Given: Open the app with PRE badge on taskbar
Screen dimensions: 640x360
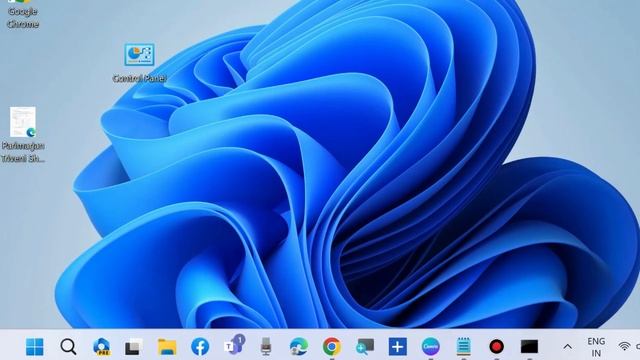Looking at the screenshot, I should tap(101, 347).
